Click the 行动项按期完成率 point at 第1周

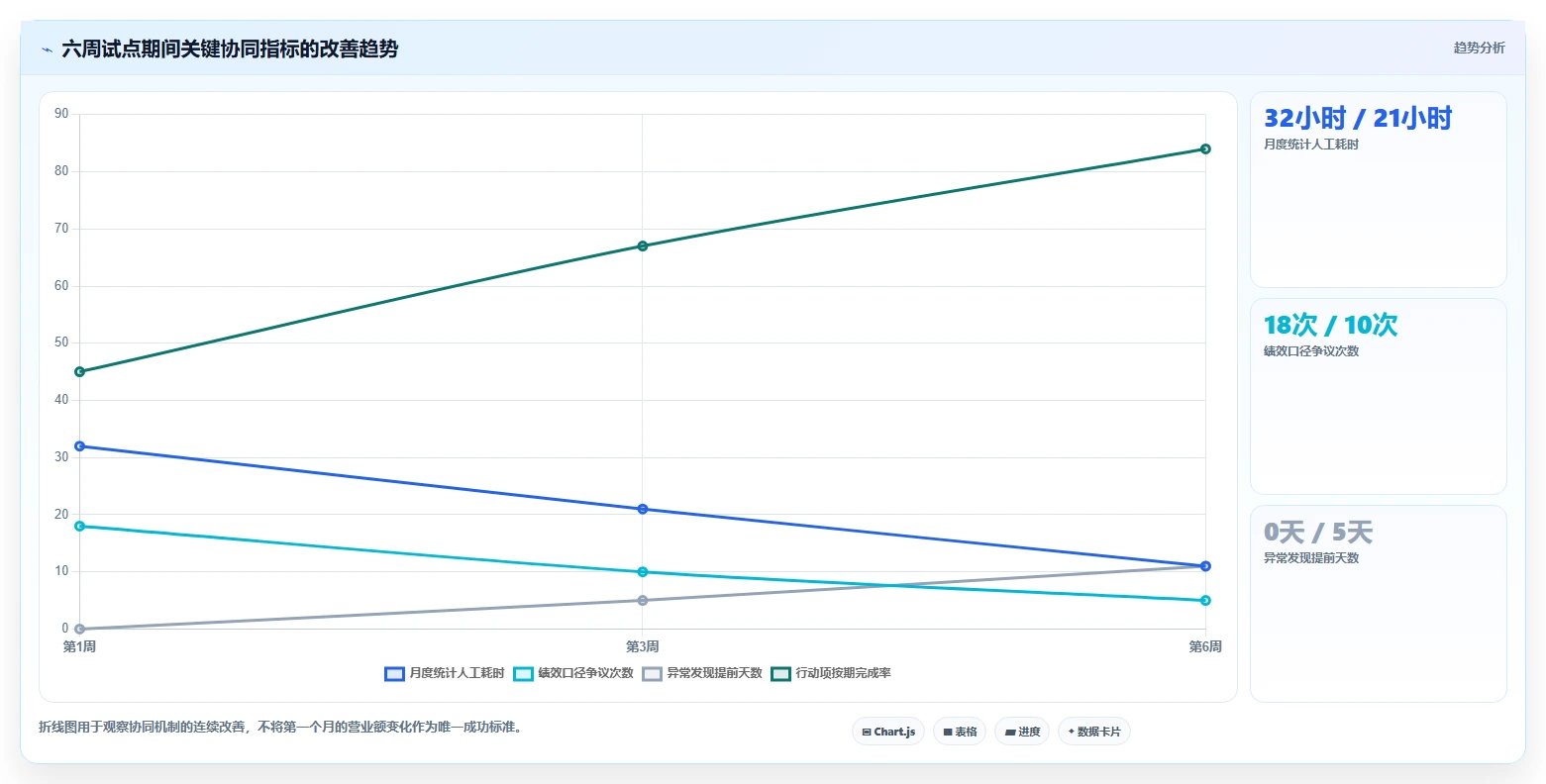point(79,372)
